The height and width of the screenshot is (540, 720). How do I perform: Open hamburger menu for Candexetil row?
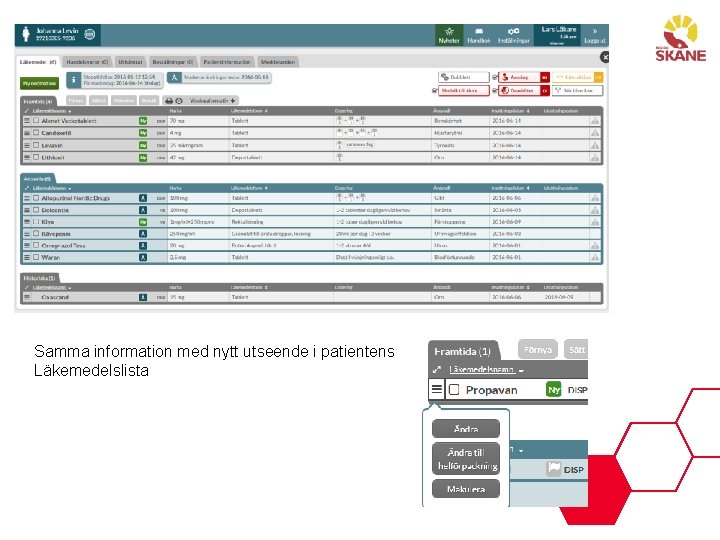point(27,133)
